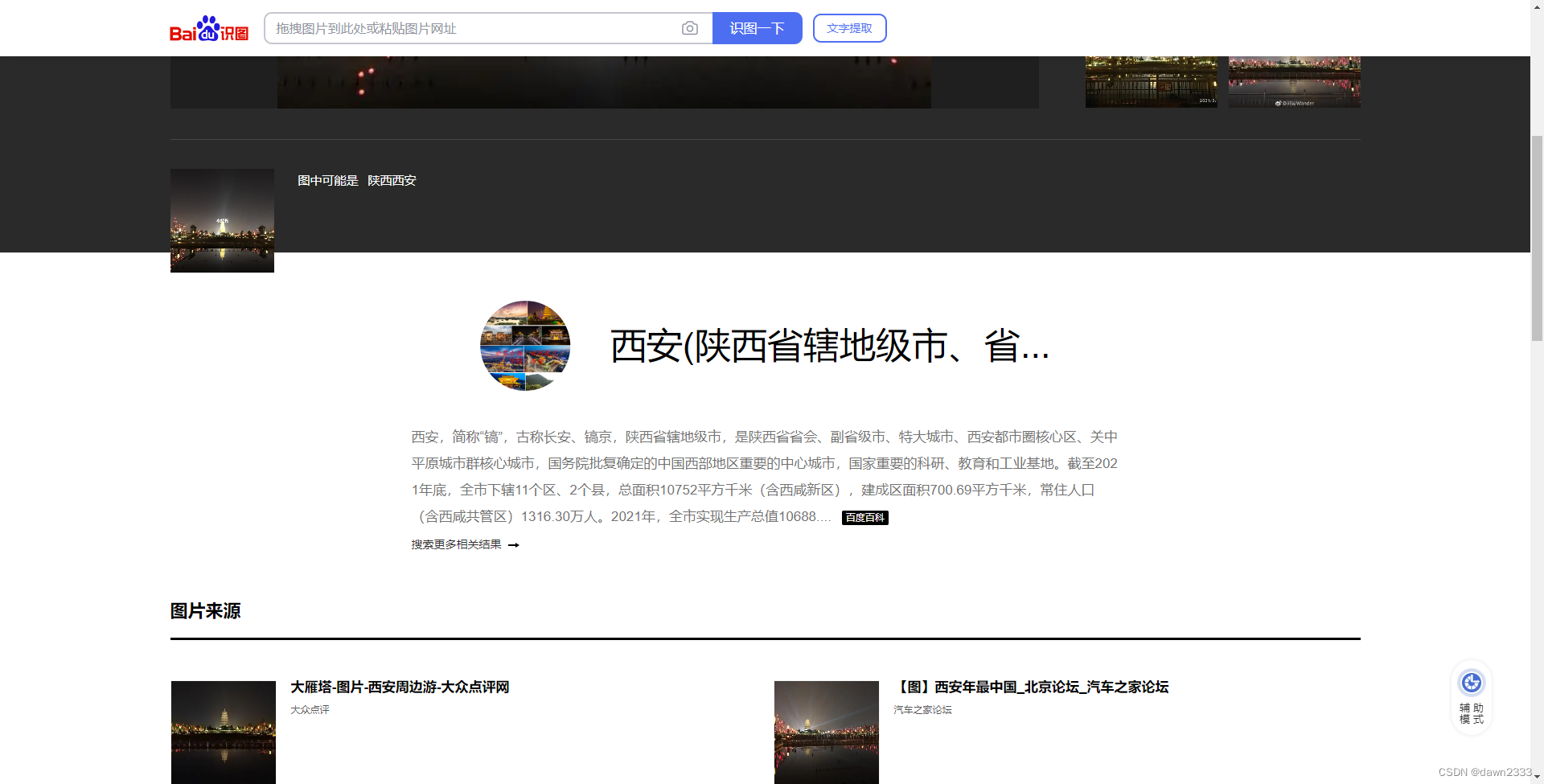Viewport: 1544px width, 784px height.
Task: Click the camera icon in the search bar
Action: click(x=690, y=28)
